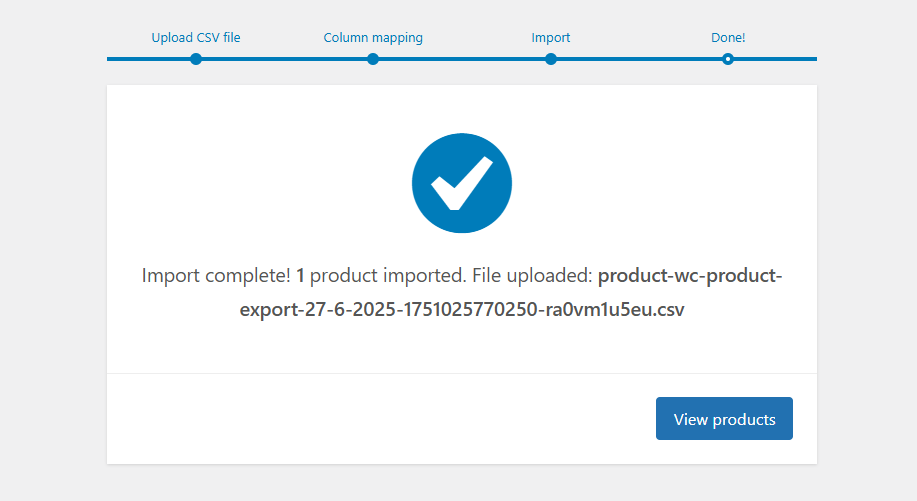Click the progress bar left of Upload dot
917x501 pixels.
point(150,59)
